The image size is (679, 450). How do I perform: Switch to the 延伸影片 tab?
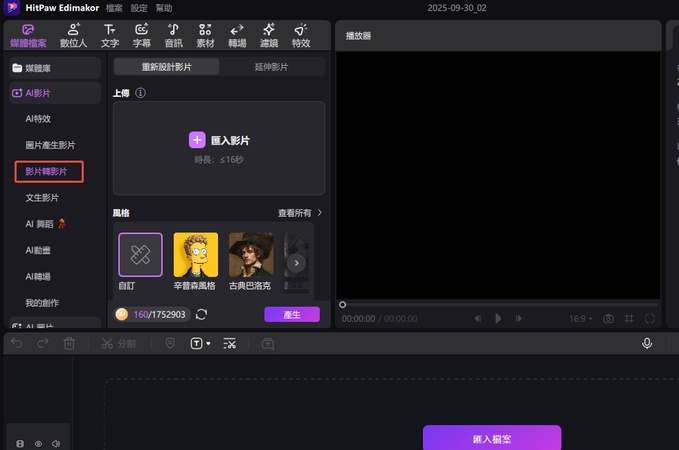271,67
